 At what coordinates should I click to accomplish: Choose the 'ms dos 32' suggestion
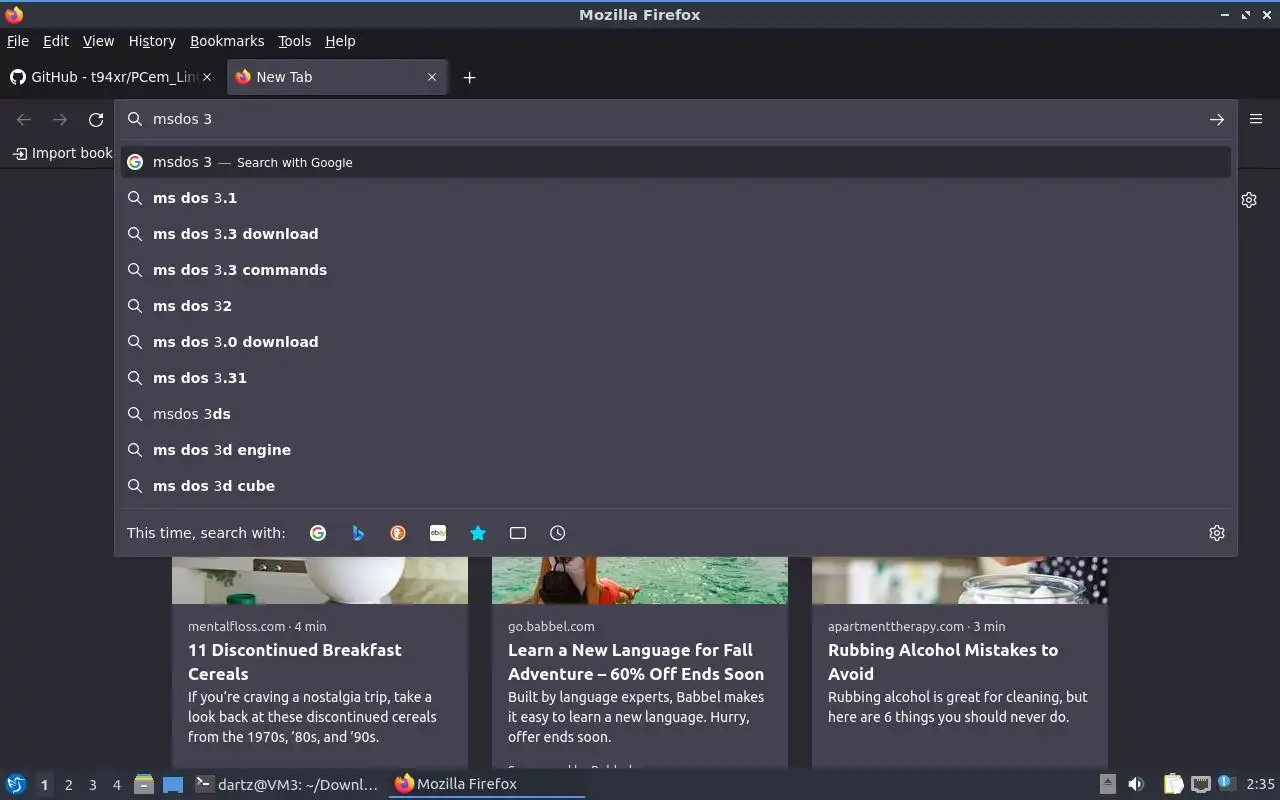(676, 306)
